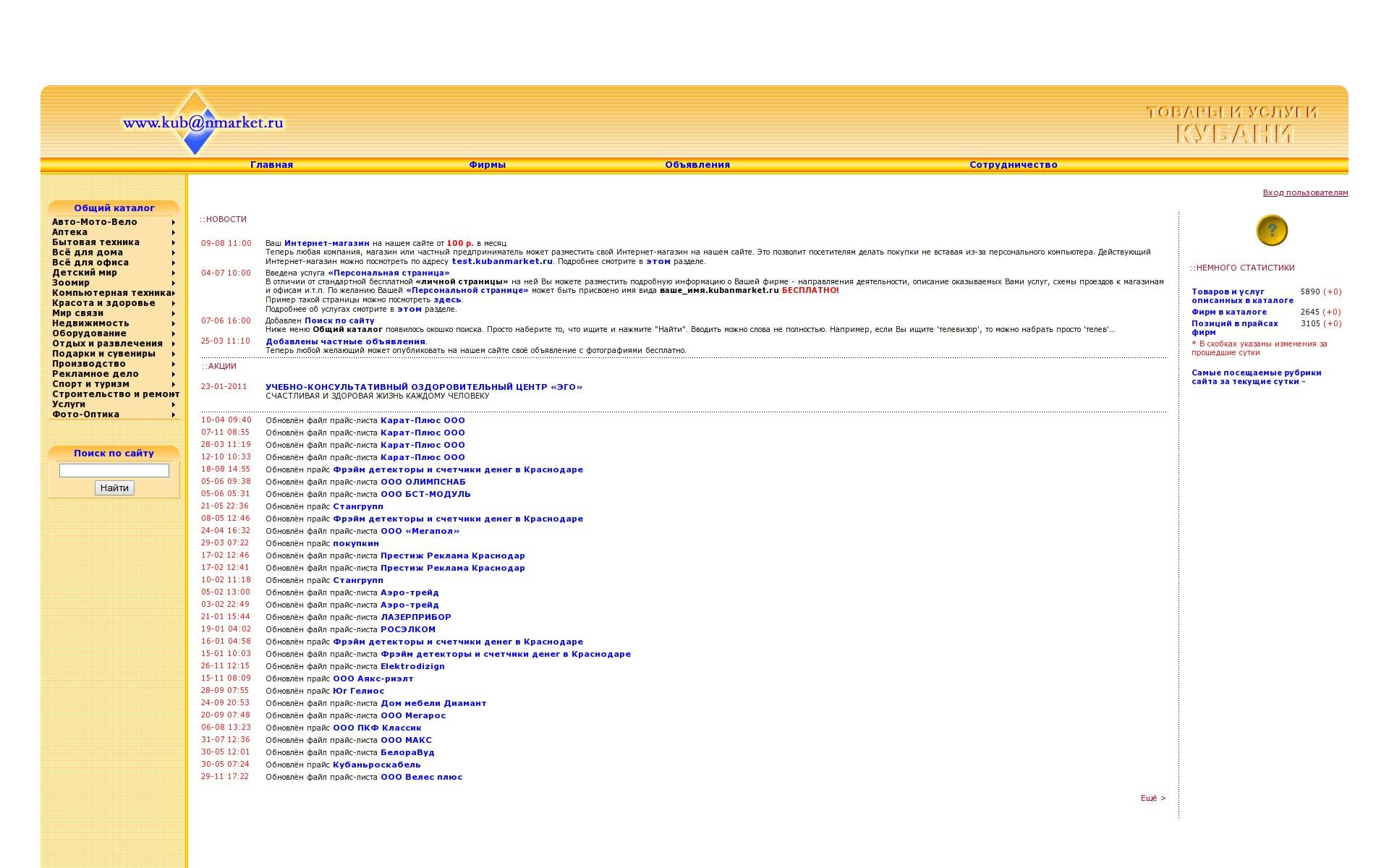Viewport: 1389px width, 868px height.
Task: Open the Сотрудничество navigation tab
Action: pyautogui.click(x=1013, y=165)
